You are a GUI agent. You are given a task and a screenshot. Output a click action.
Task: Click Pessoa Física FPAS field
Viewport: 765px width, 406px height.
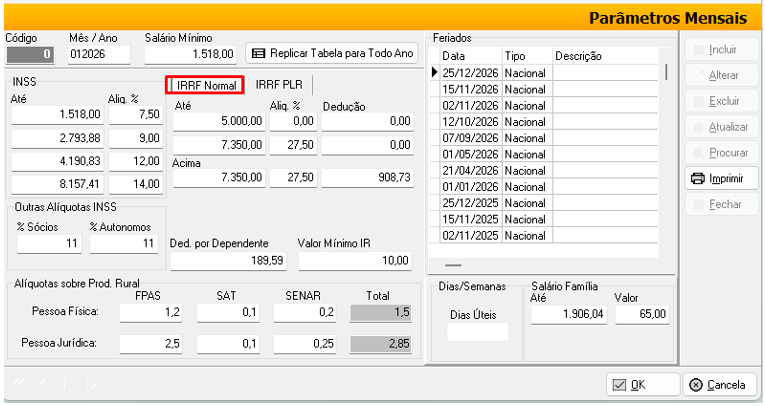[150, 314]
